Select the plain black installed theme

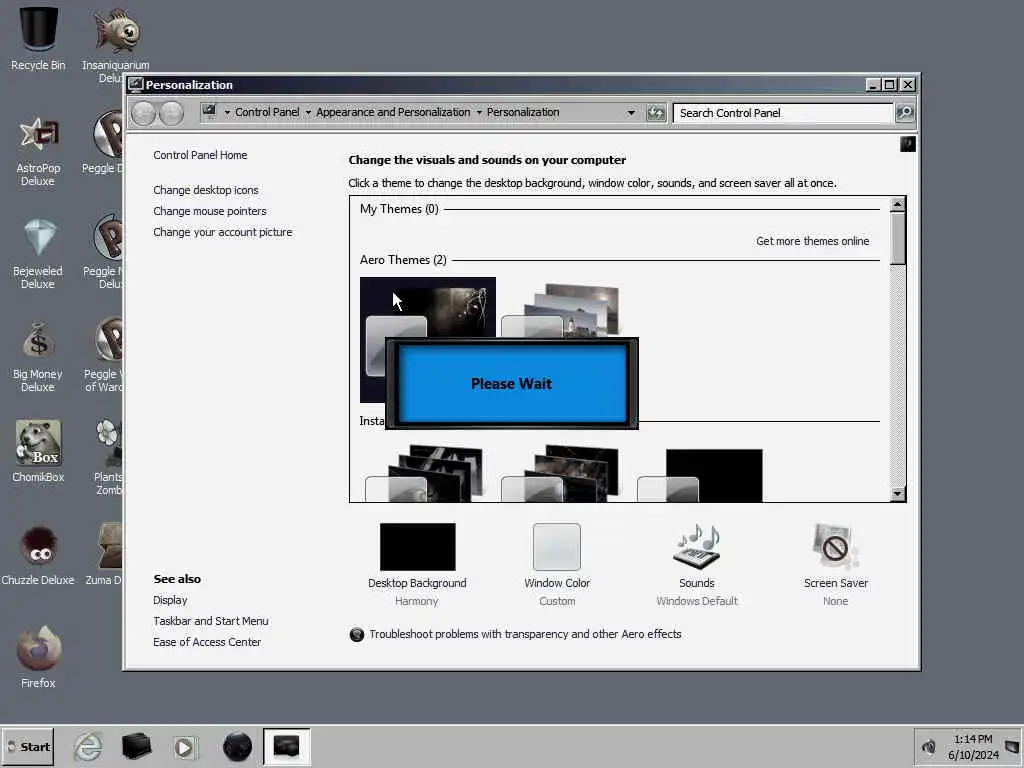(700, 475)
